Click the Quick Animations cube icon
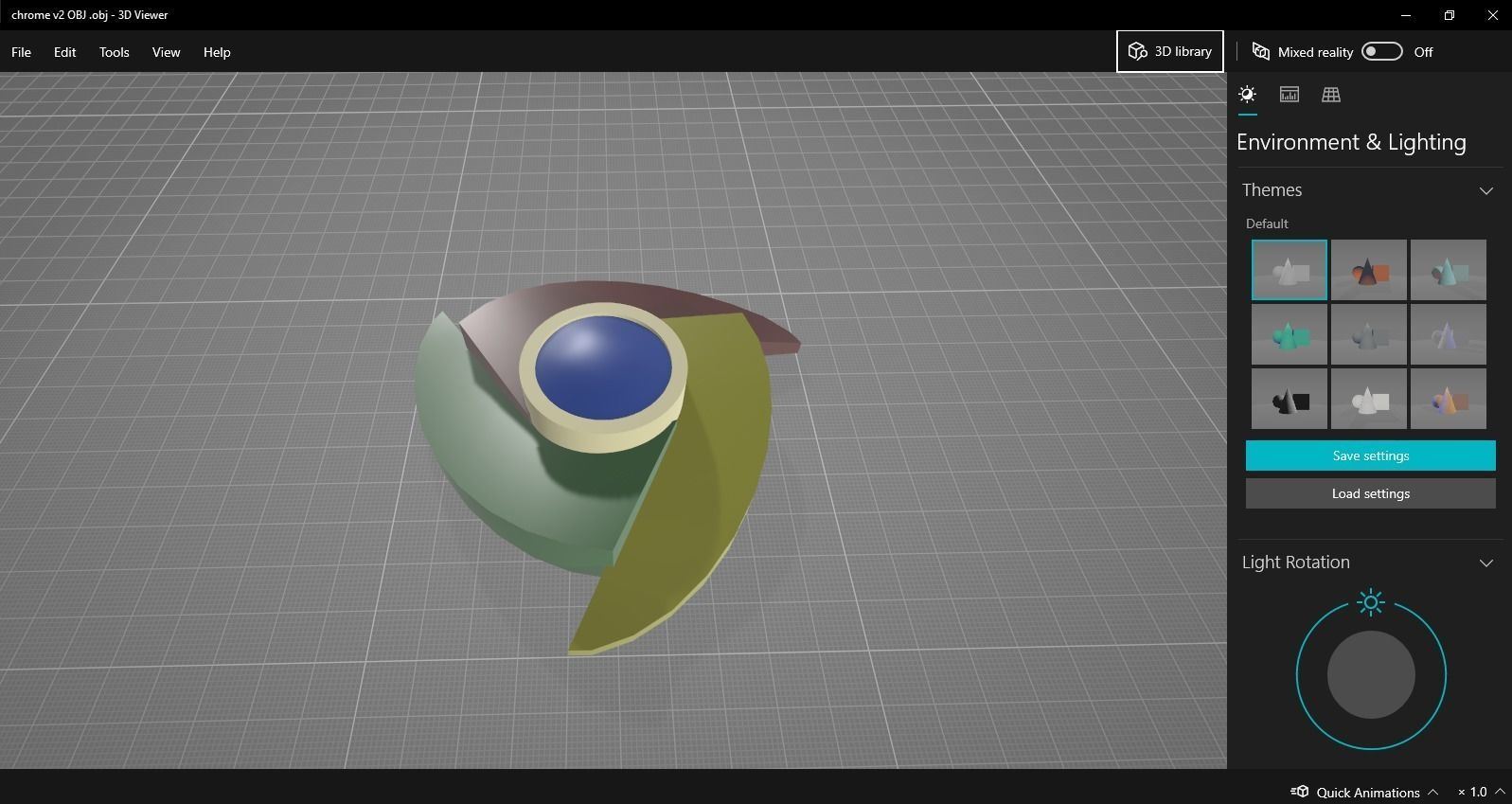Viewport: 1512px width, 804px height. (1300, 792)
